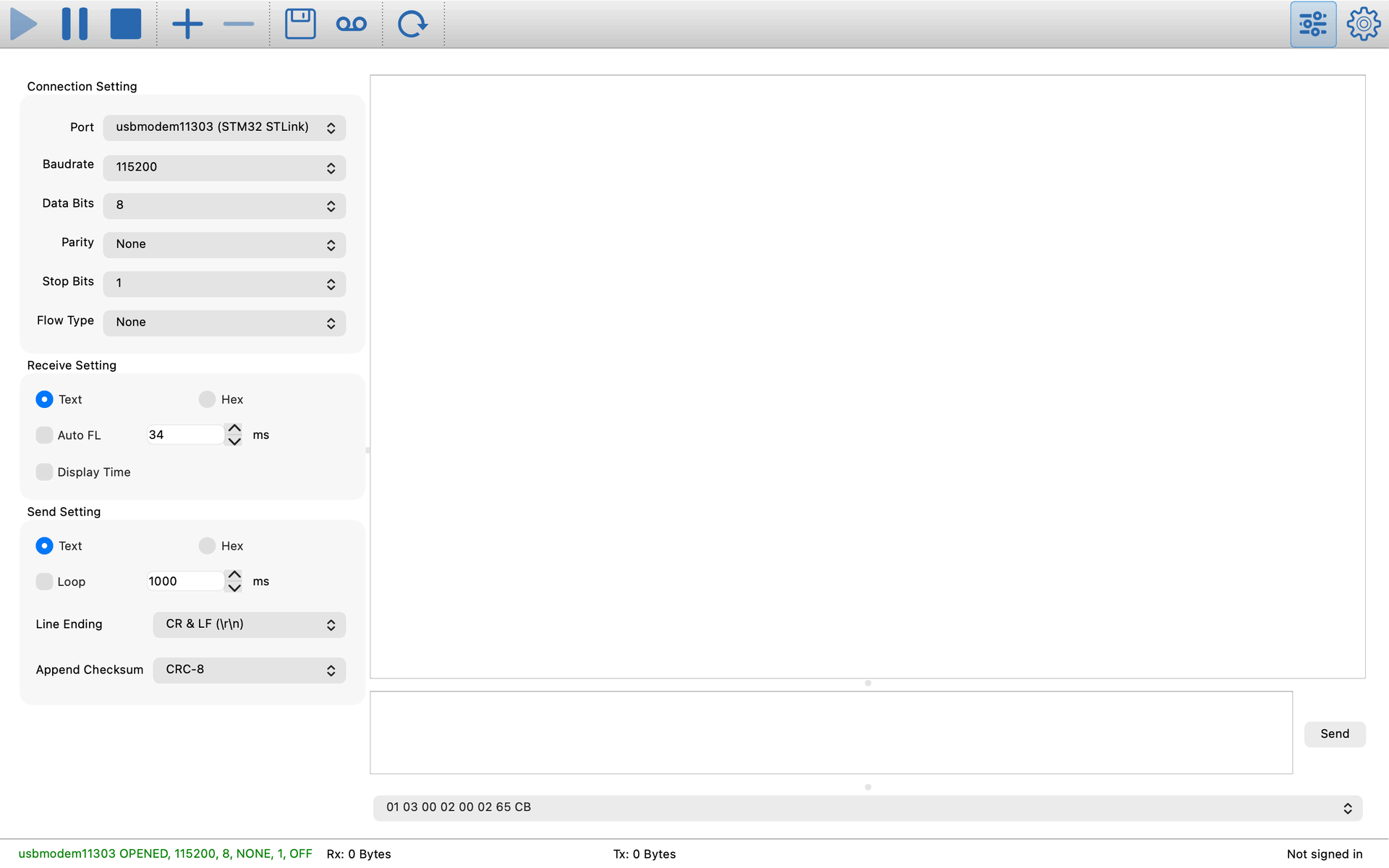Save the received data with disk icon
The width and height of the screenshot is (1389, 868).
click(300, 24)
